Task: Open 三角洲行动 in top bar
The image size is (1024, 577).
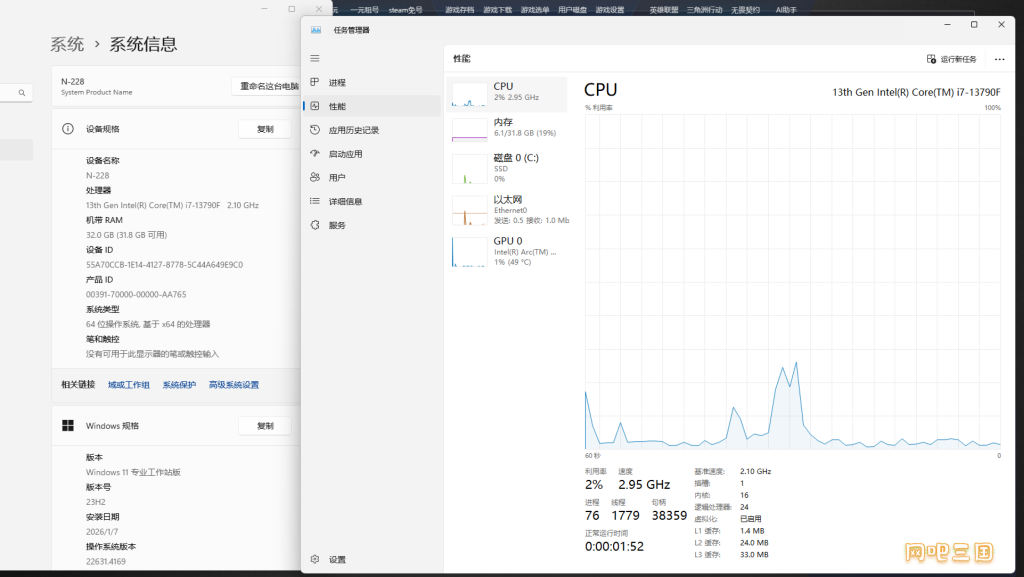Action: click(x=704, y=10)
